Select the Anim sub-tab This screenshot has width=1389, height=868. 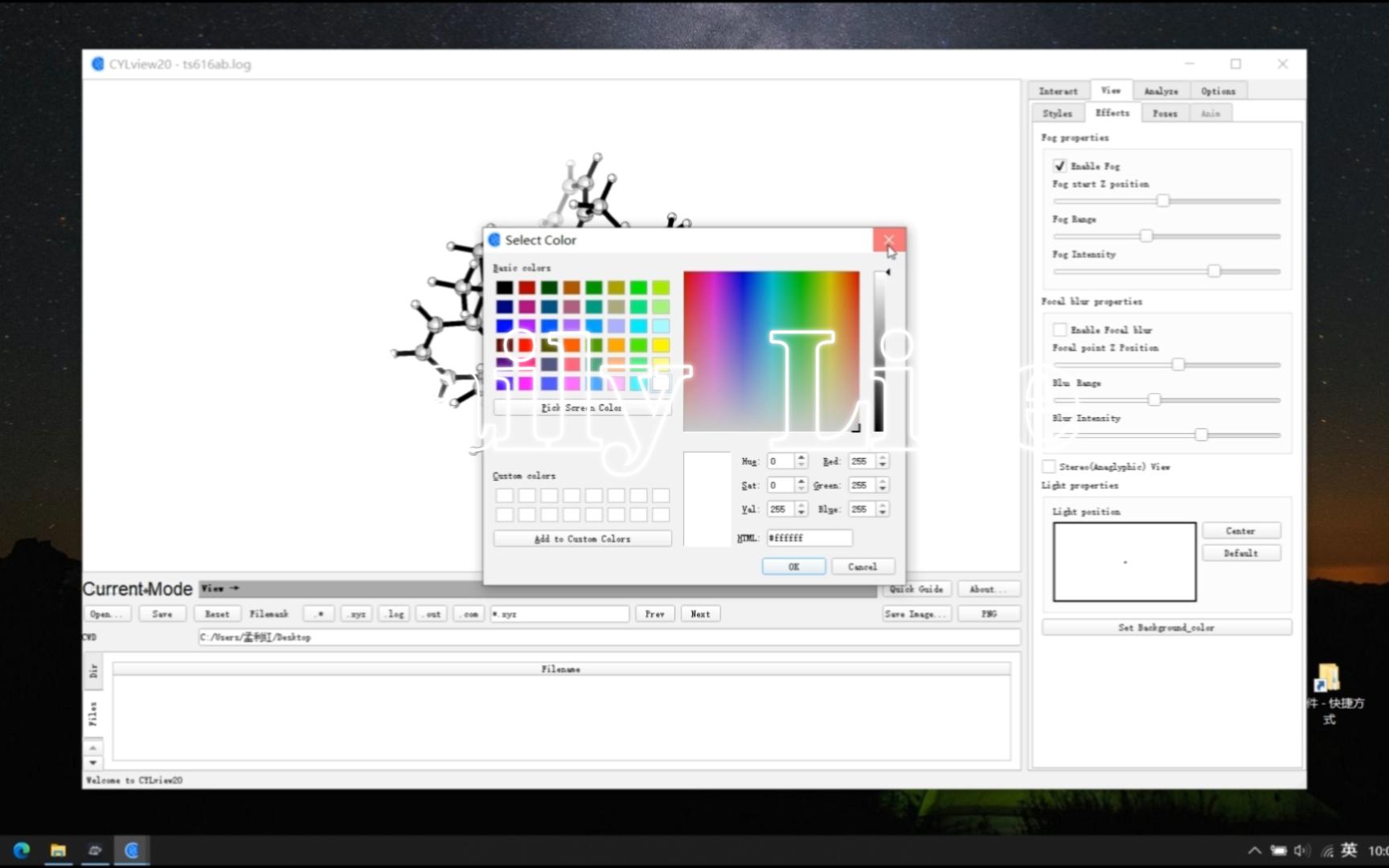(1211, 113)
